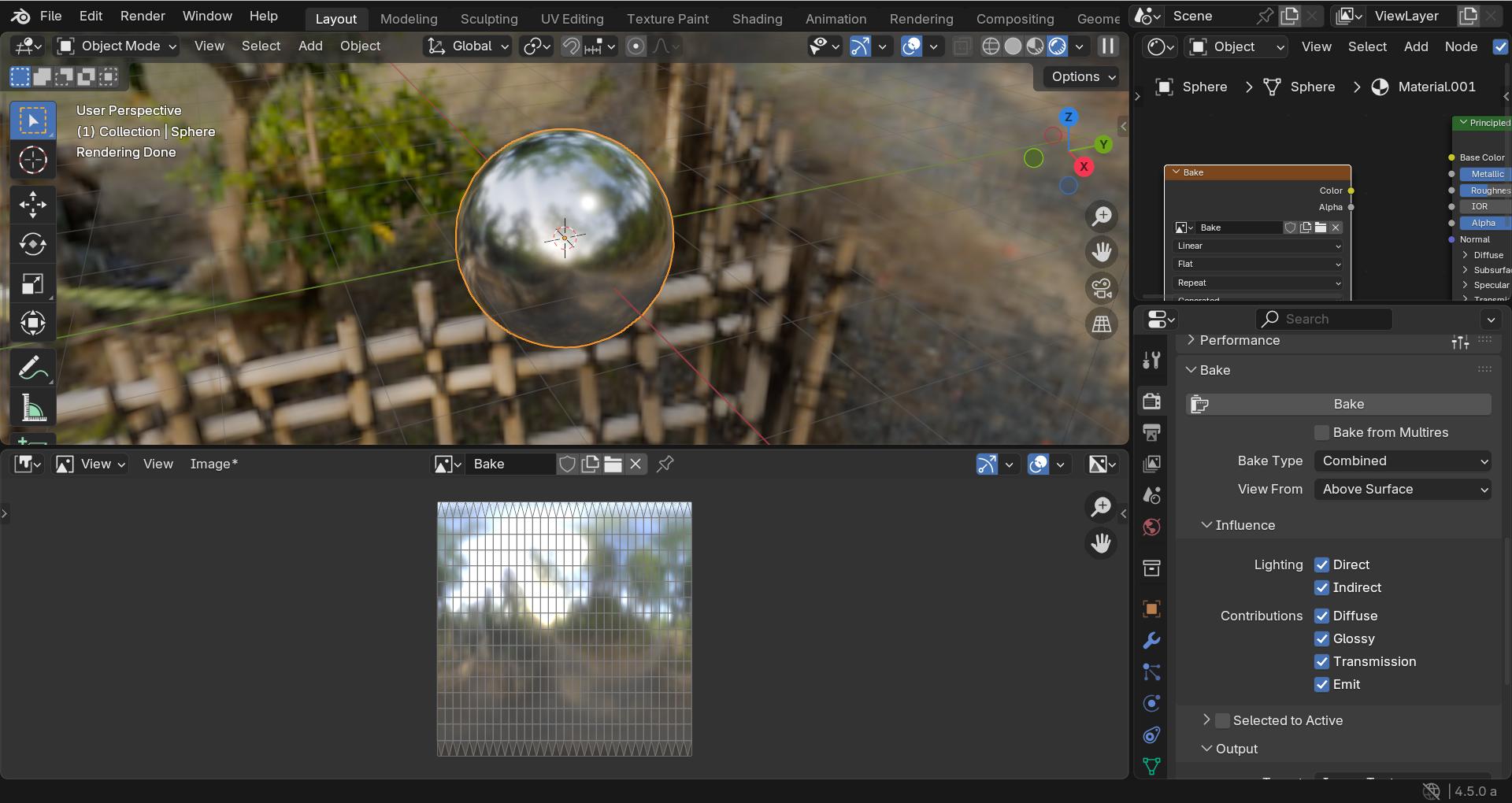
Task: Open the Object properties tab (orange square)
Action: (1151, 609)
